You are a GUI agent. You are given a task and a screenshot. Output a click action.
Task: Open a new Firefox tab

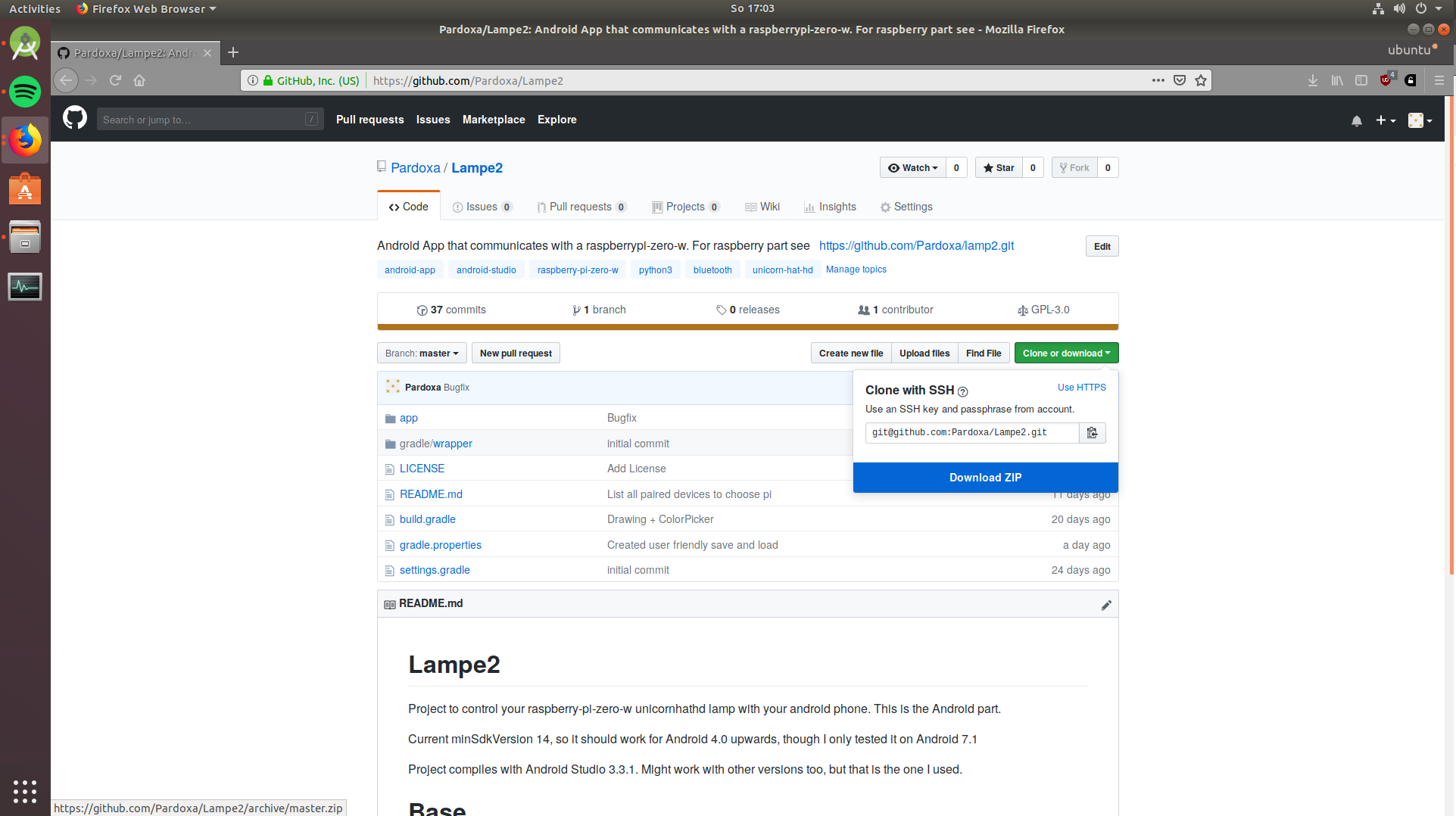pyautogui.click(x=233, y=52)
